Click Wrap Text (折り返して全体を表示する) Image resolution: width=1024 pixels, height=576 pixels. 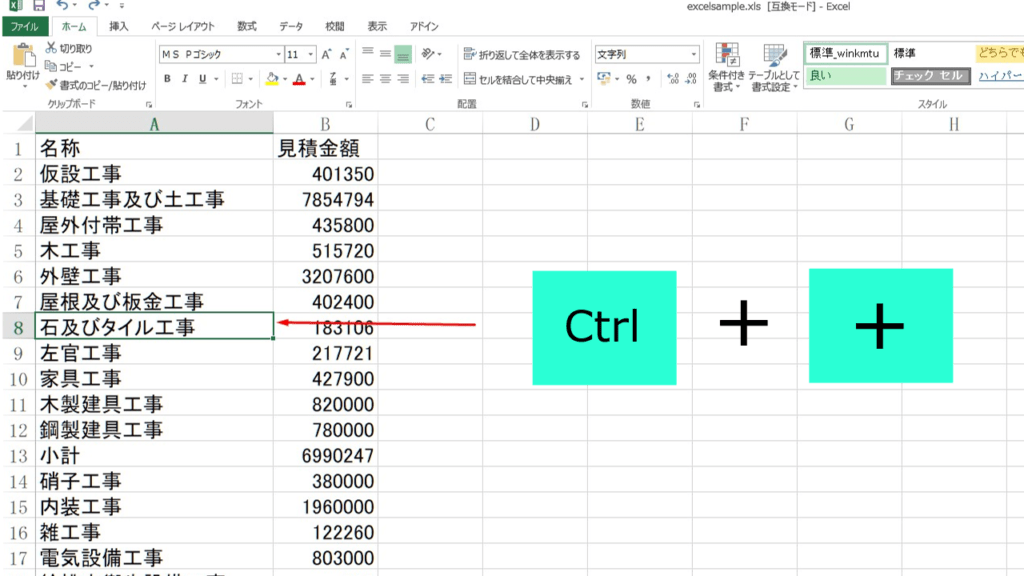pos(522,54)
